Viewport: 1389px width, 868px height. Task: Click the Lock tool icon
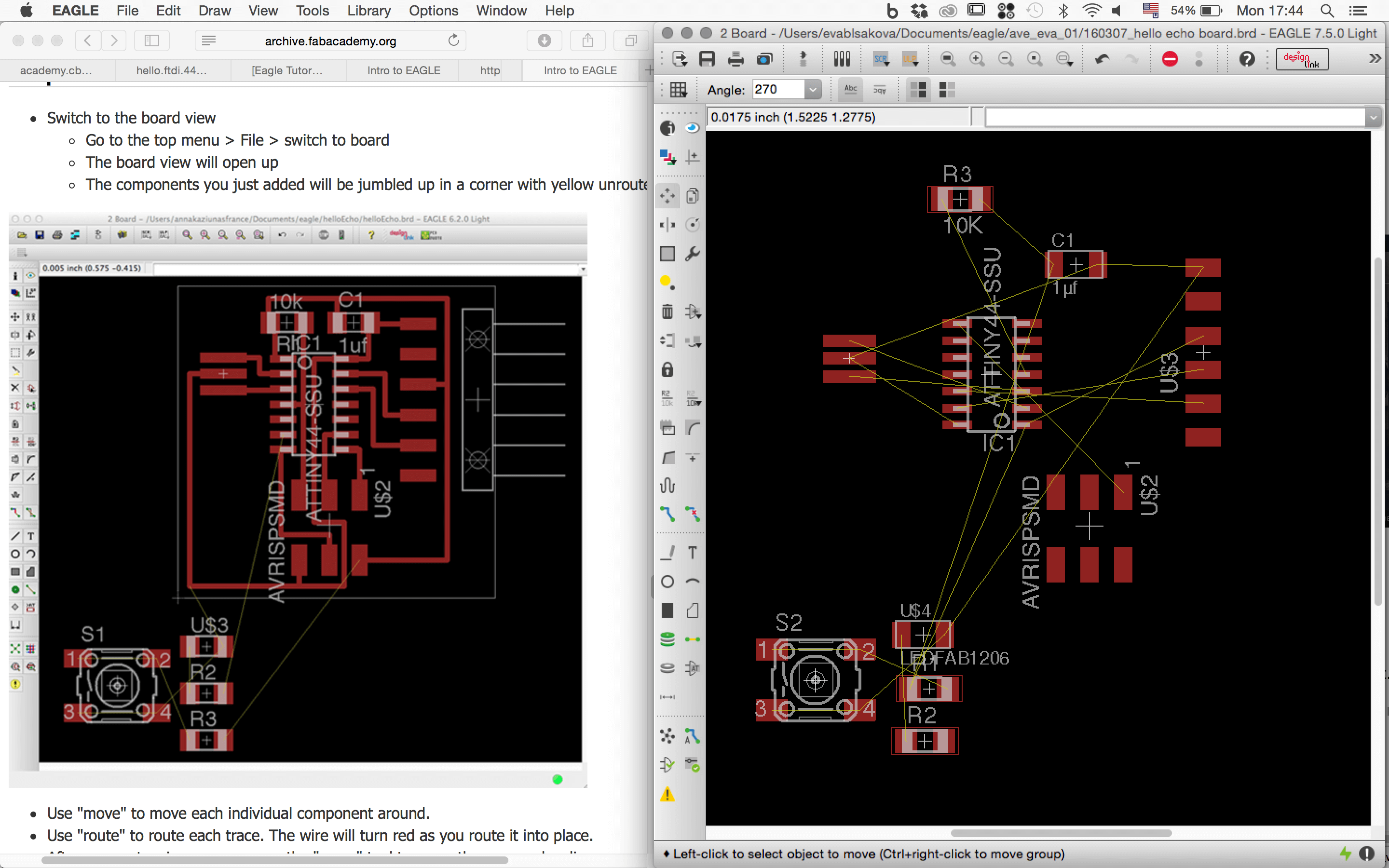(x=667, y=369)
